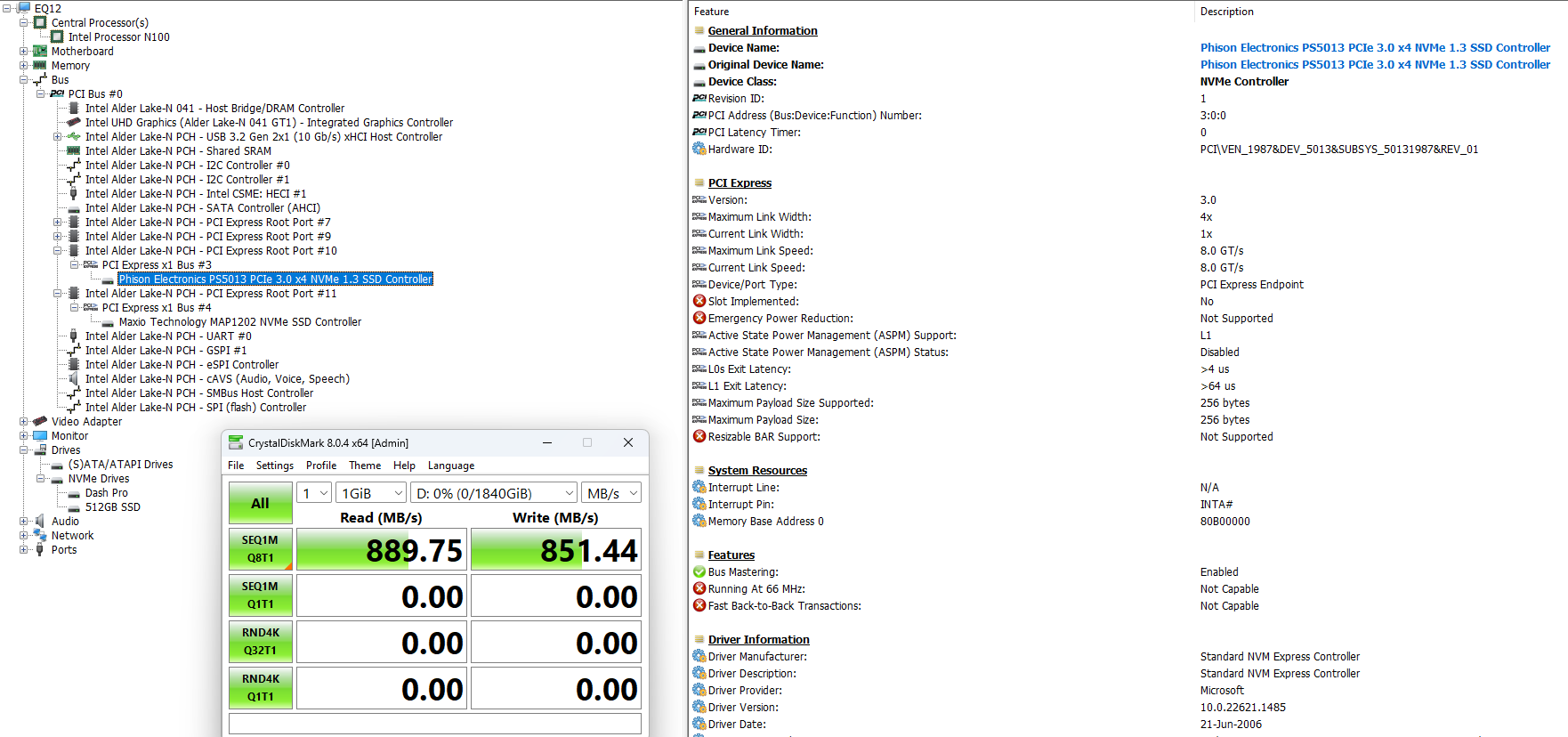This screenshot has height=737, width=1568.
Task: Click the SEQ1M Q8T1 write result bar 851.44
Action: pyautogui.click(x=555, y=549)
